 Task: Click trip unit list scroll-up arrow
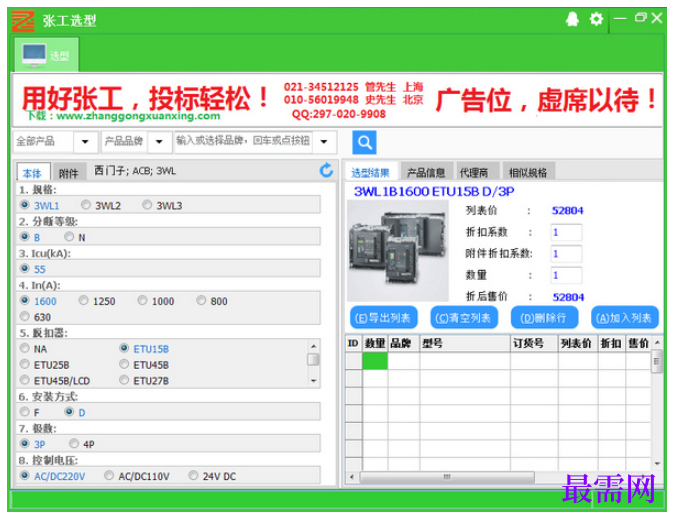[314, 346]
